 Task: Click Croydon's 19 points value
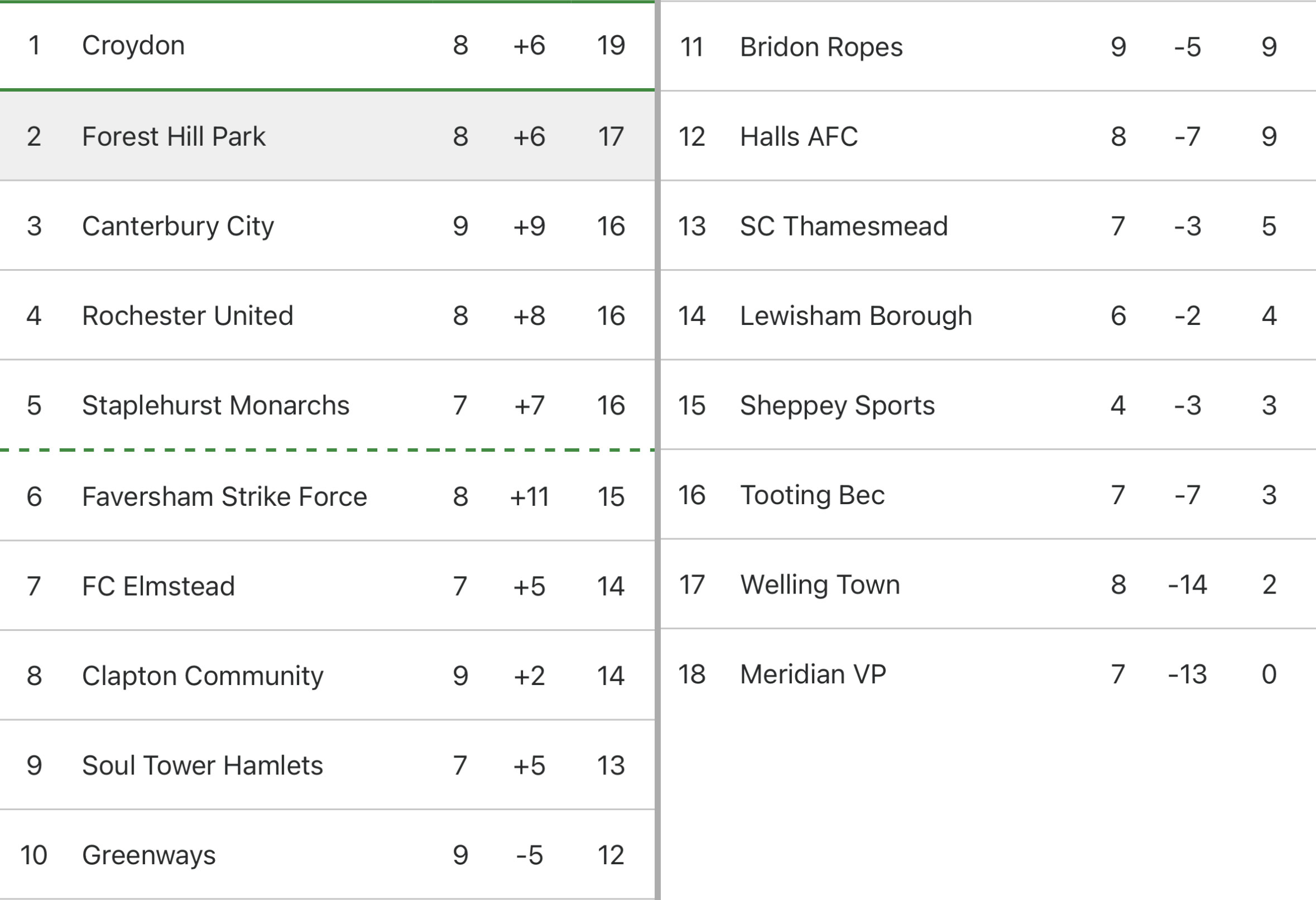[x=611, y=45]
